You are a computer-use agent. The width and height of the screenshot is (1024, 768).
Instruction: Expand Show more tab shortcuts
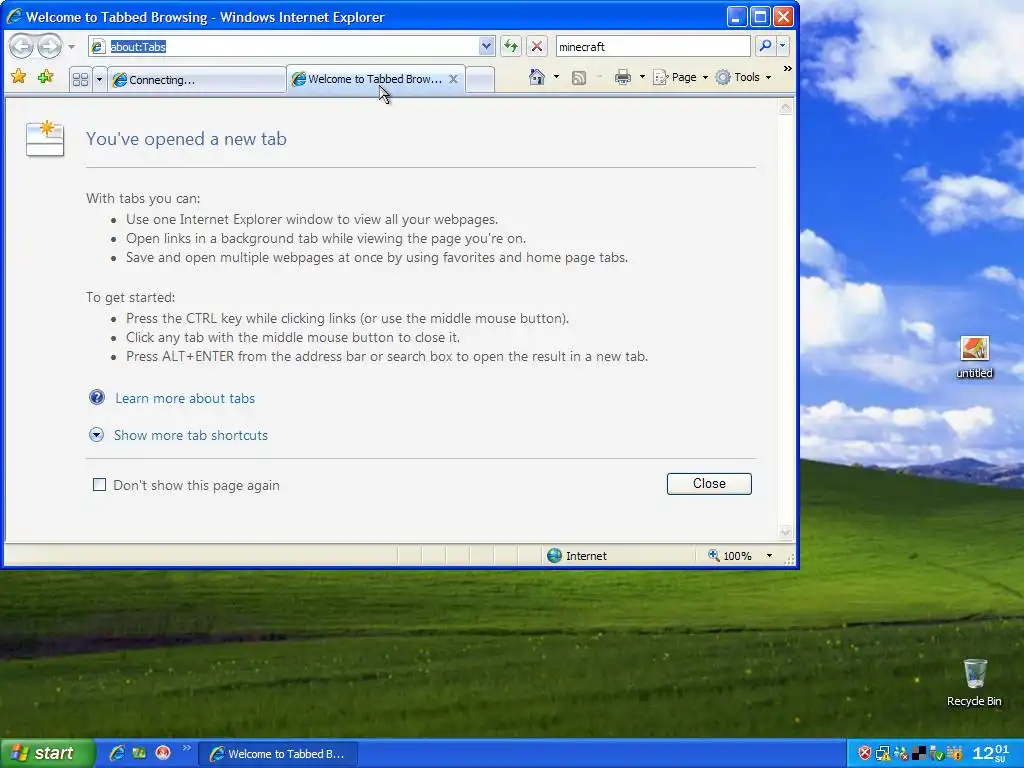(191, 435)
